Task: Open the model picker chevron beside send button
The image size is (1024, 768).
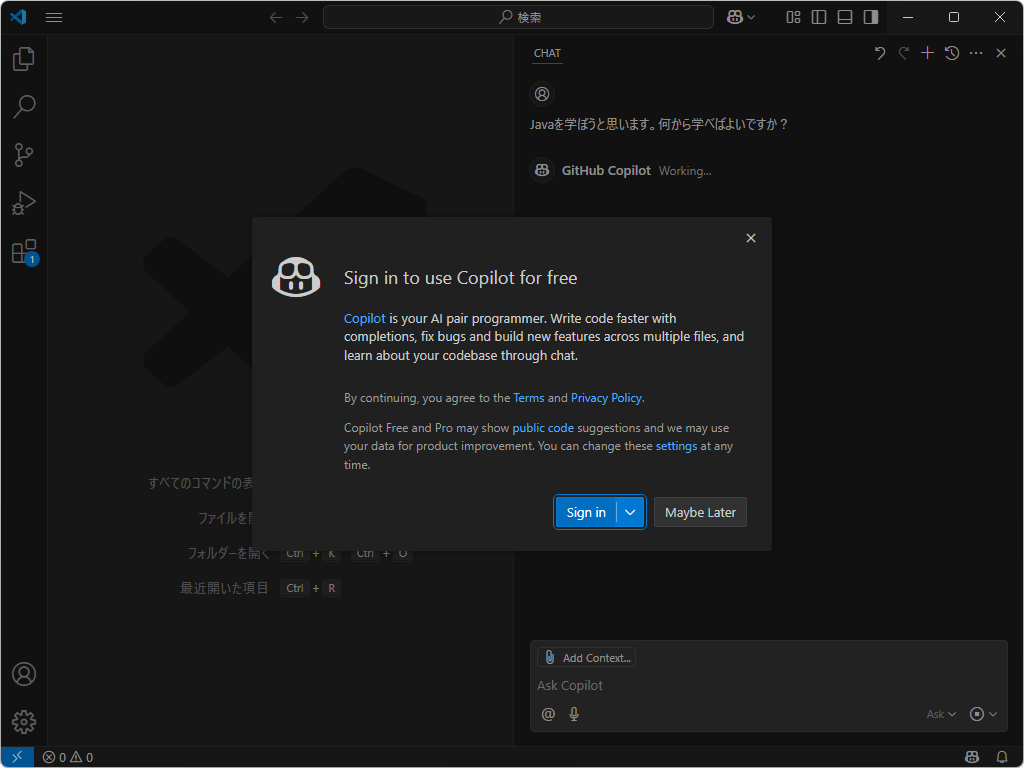Action: point(992,713)
